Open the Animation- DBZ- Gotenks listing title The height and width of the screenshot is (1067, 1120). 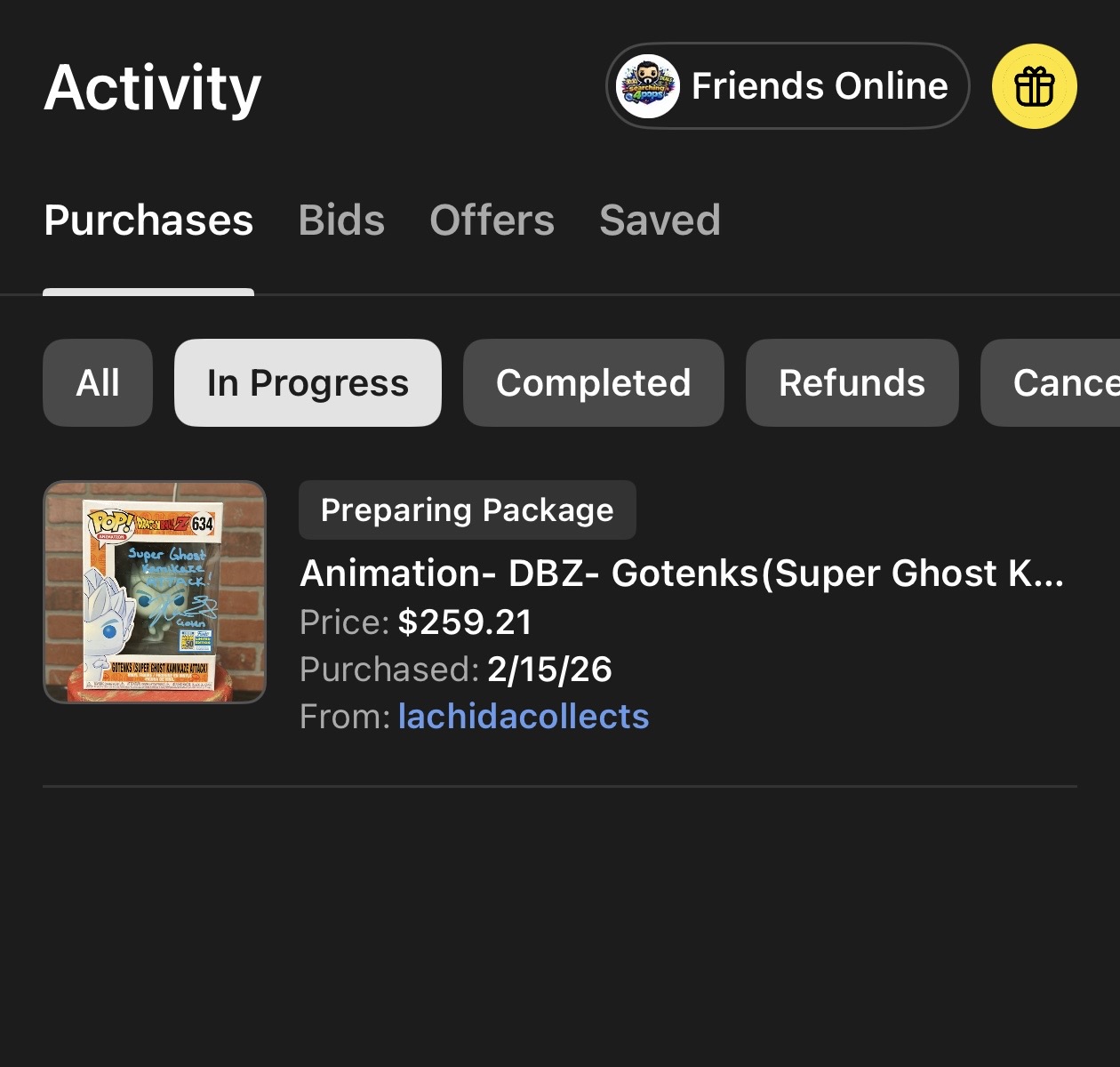681,574
